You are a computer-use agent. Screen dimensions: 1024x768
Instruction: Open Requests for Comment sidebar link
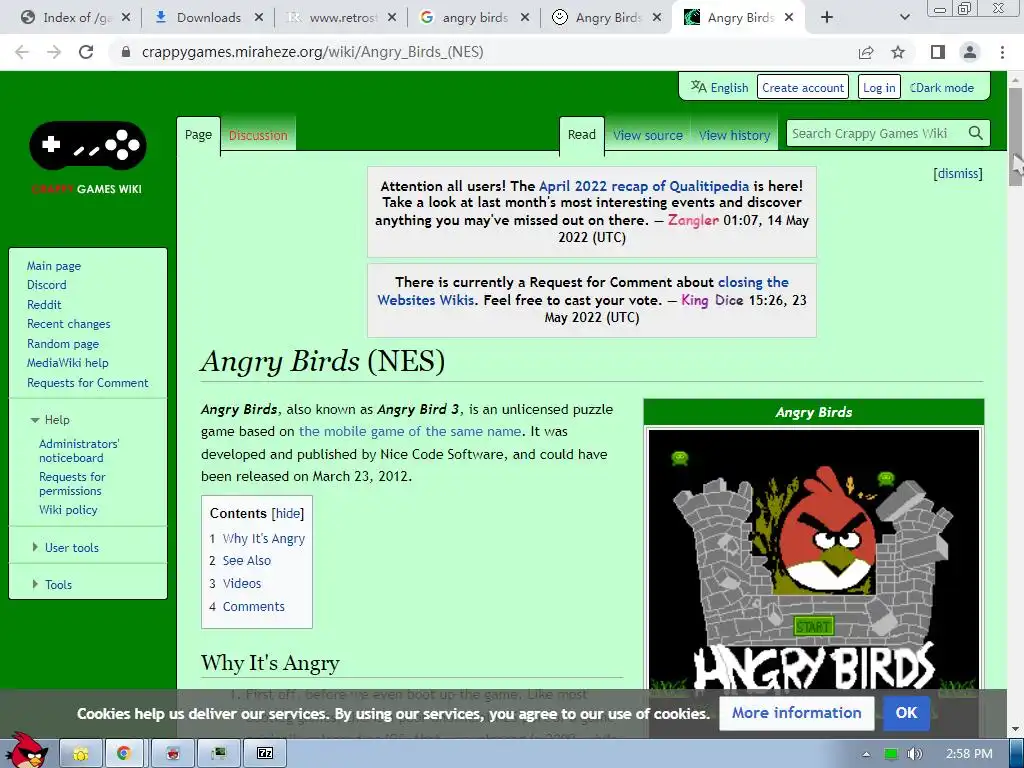point(88,383)
